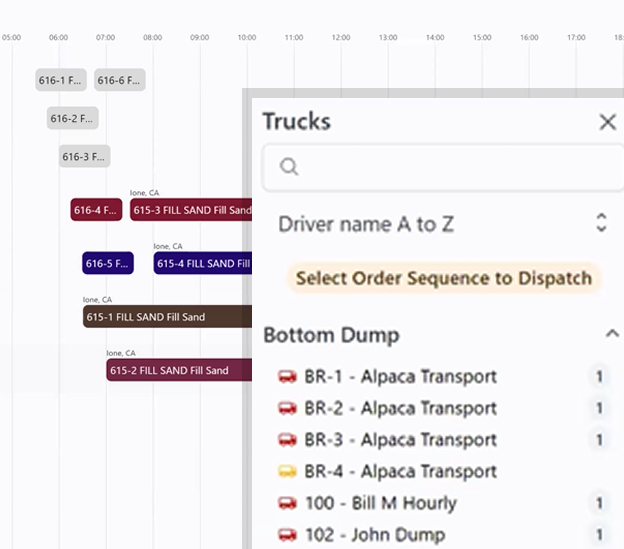Select truck BR-1 - Alpaca Transport
Viewport: 624px width, 549px height.
[x=400, y=376]
